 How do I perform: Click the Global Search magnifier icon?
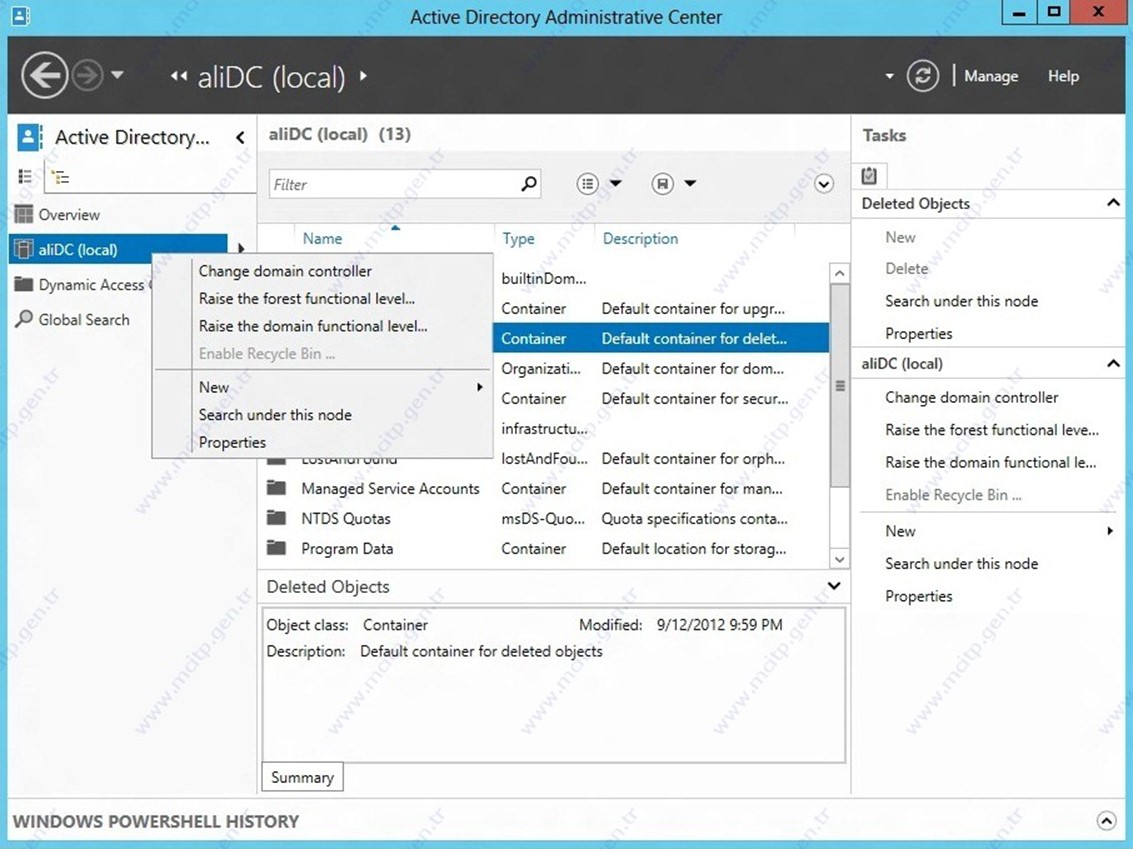tap(24, 319)
